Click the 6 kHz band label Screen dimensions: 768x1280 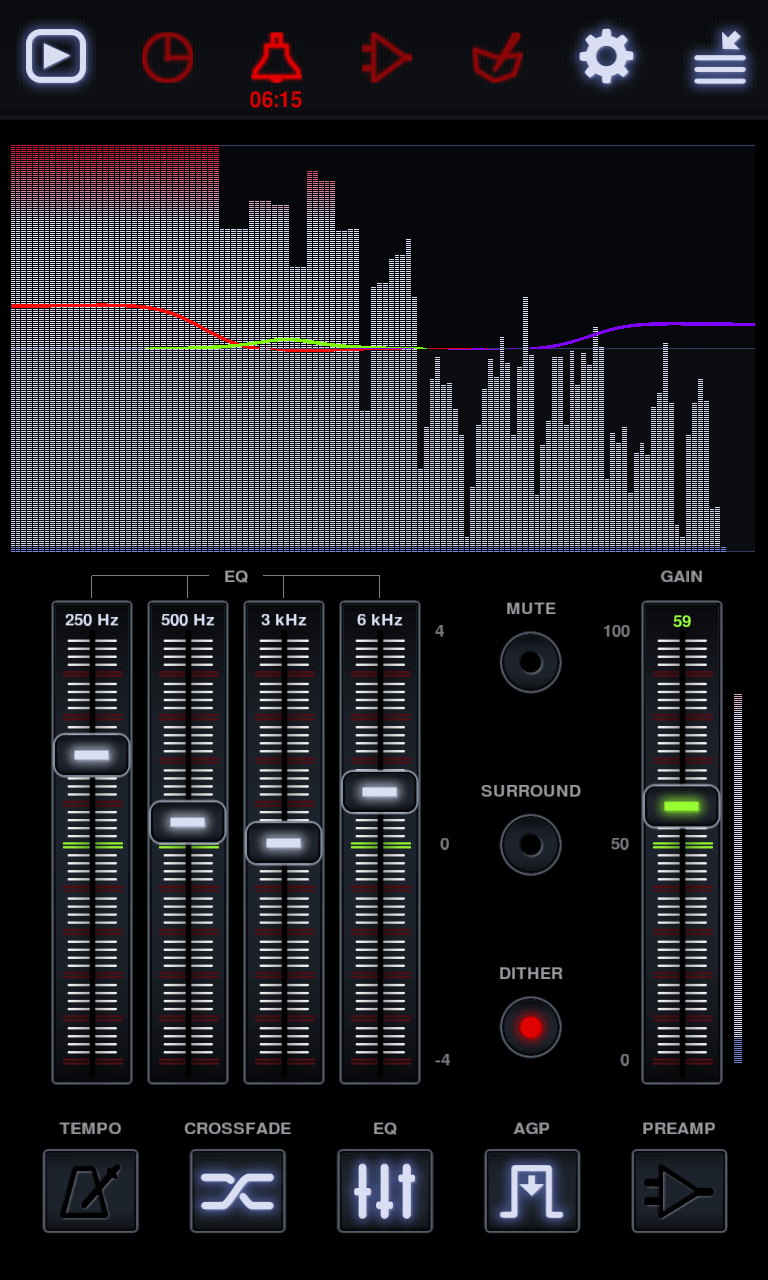click(x=380, y=620)
